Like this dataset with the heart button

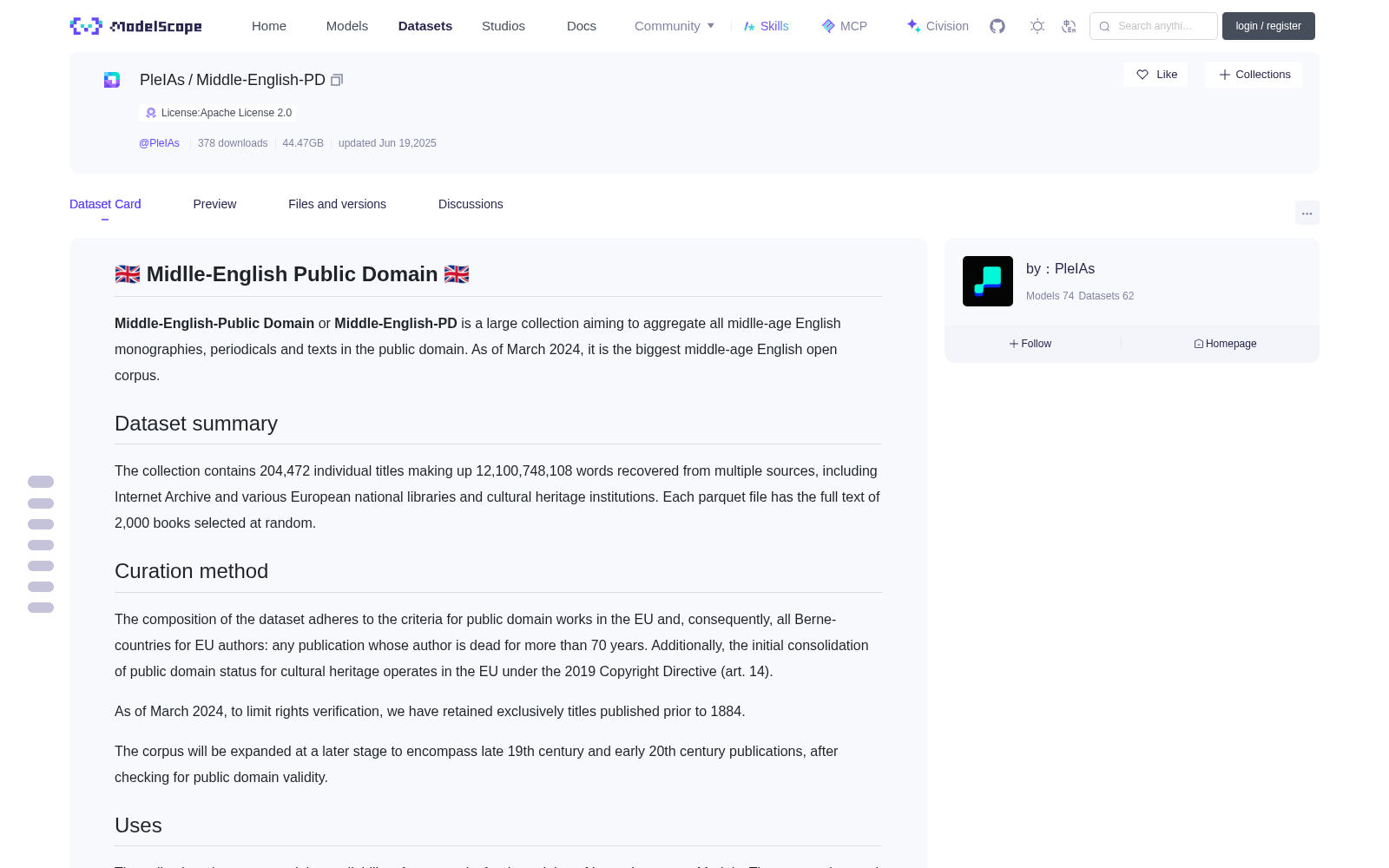[1155, 75]
